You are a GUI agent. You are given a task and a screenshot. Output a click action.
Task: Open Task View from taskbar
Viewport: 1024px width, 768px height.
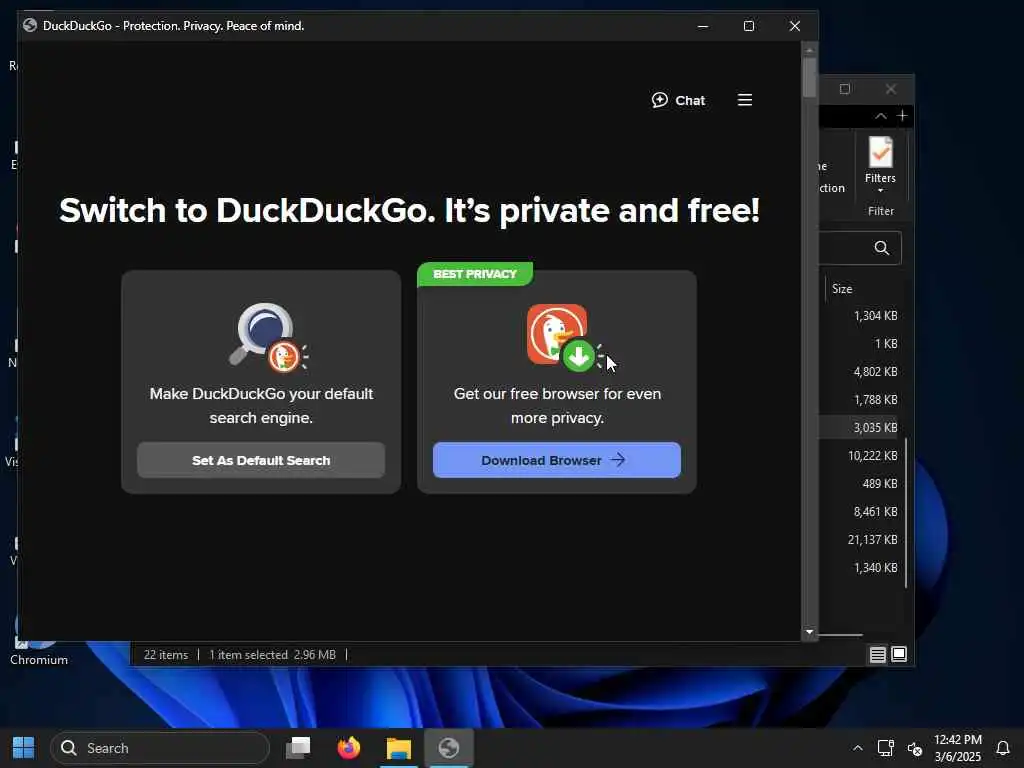[298, 748]
